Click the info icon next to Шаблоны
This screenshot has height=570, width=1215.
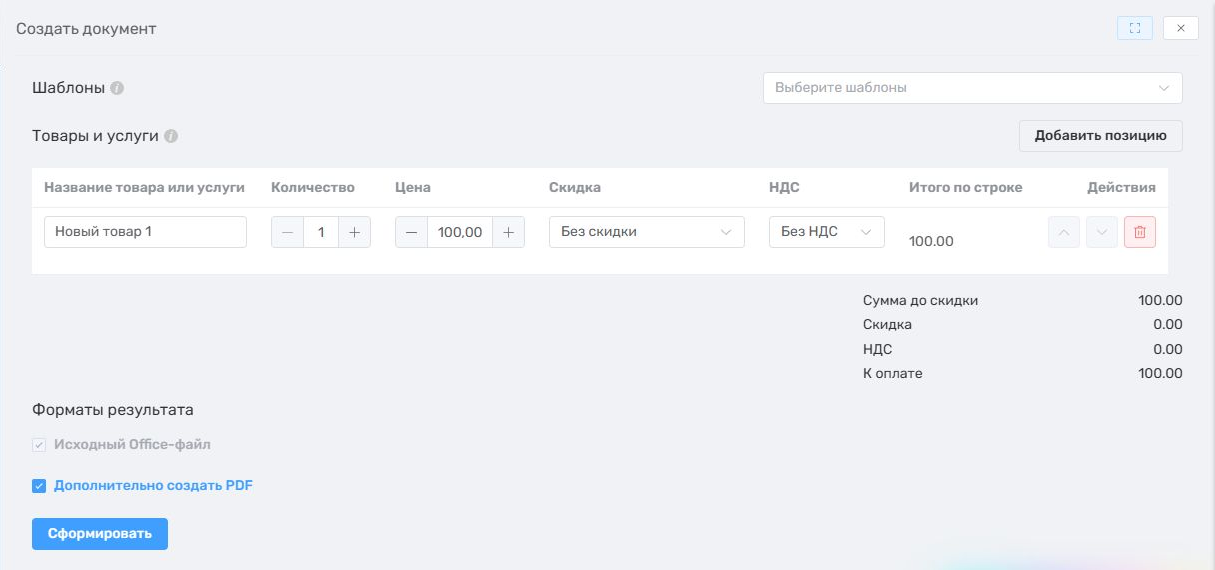pyautogui.click(x=117, y=88)
